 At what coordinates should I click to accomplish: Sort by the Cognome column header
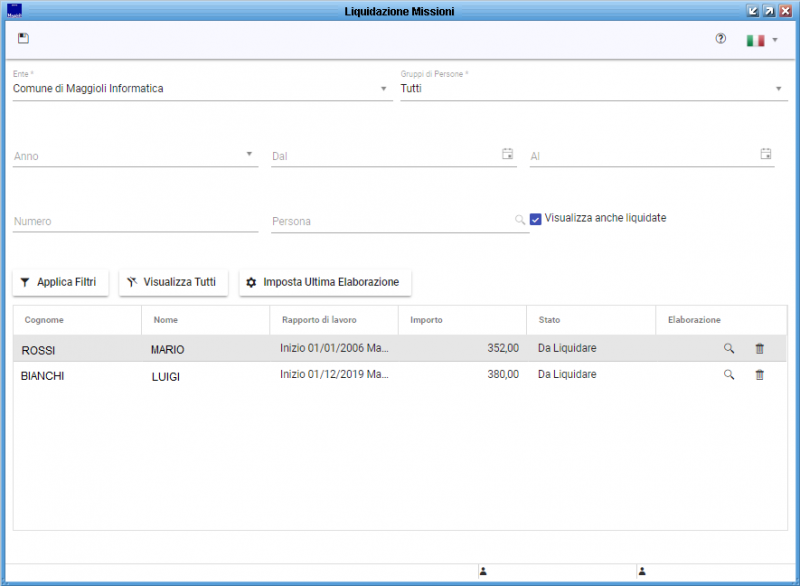[x=45, y=320]
